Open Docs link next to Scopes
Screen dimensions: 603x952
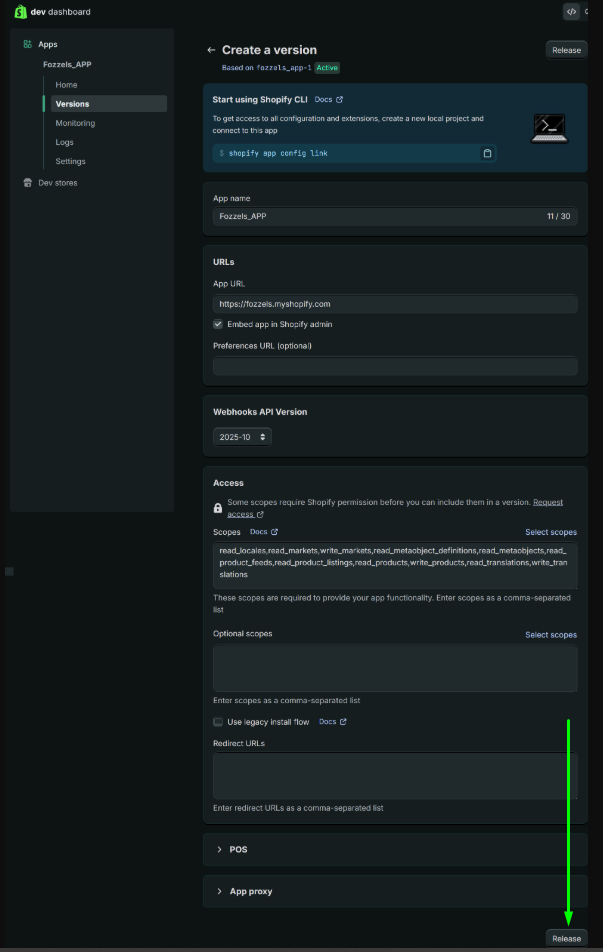coord(259,532)
